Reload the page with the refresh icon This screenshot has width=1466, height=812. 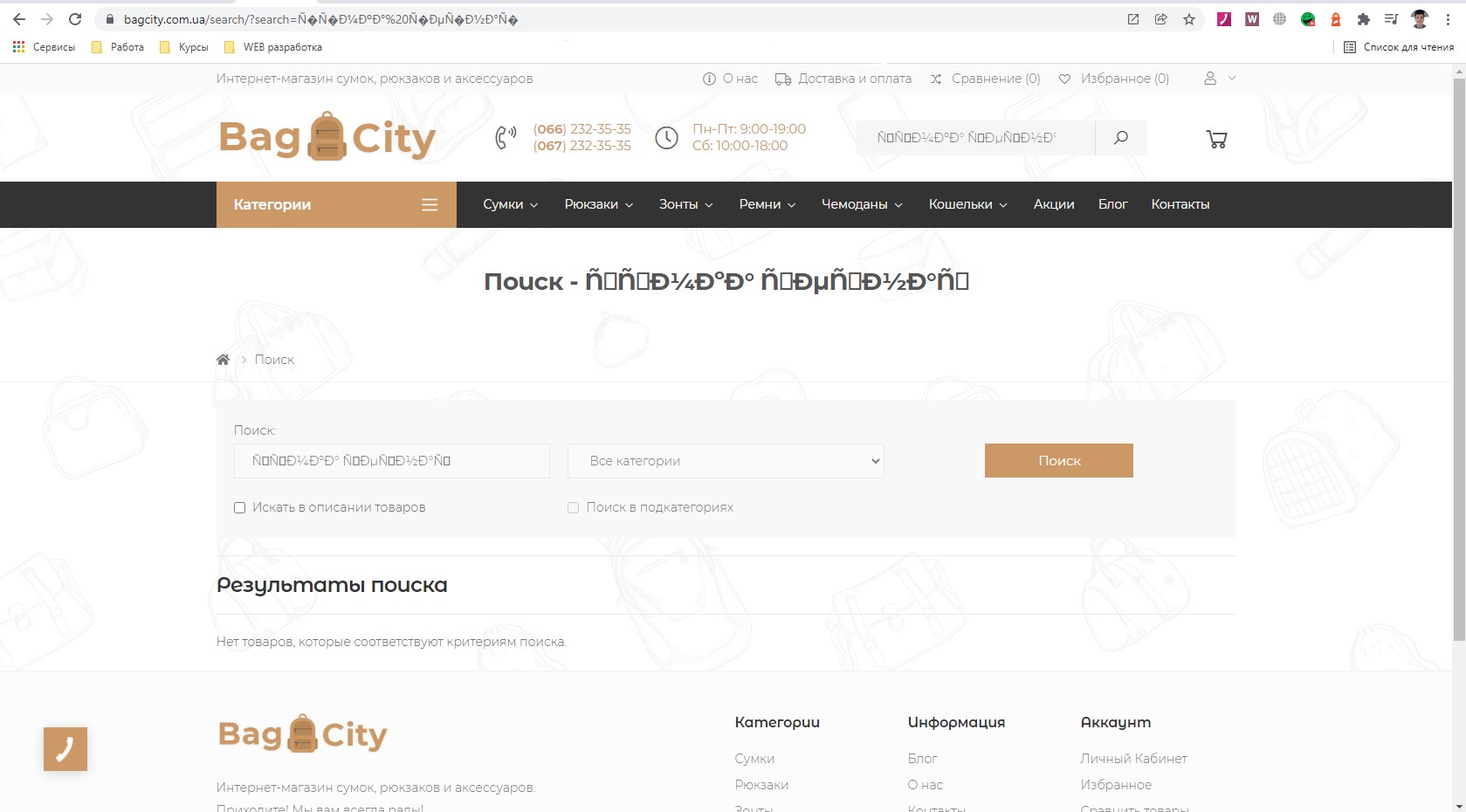[x=75, y=19]
